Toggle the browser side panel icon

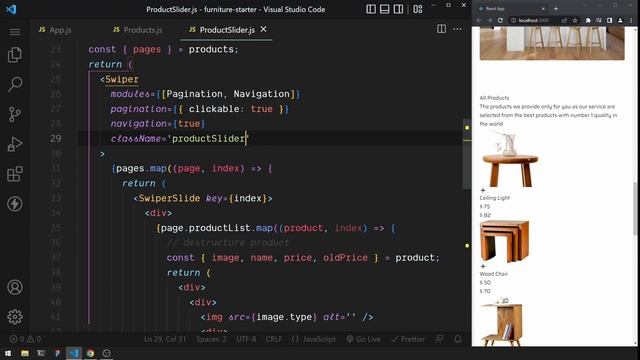pos(609,20)
